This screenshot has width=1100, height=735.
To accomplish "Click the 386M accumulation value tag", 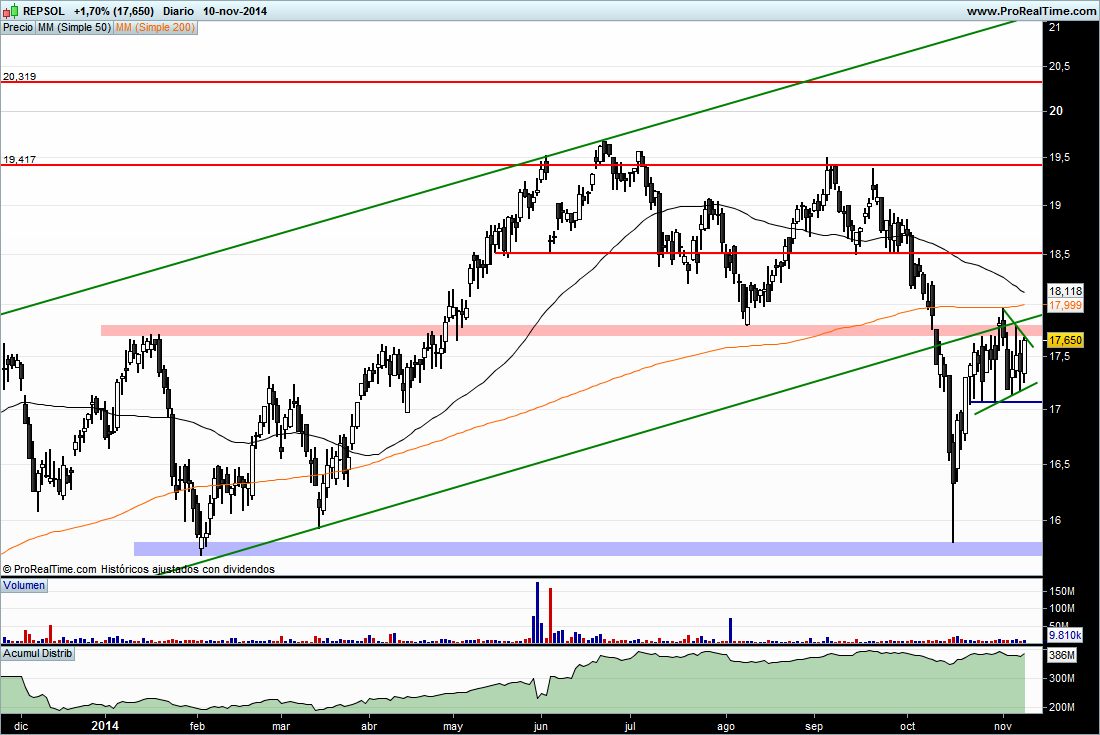I will [x=1061, y=656].
